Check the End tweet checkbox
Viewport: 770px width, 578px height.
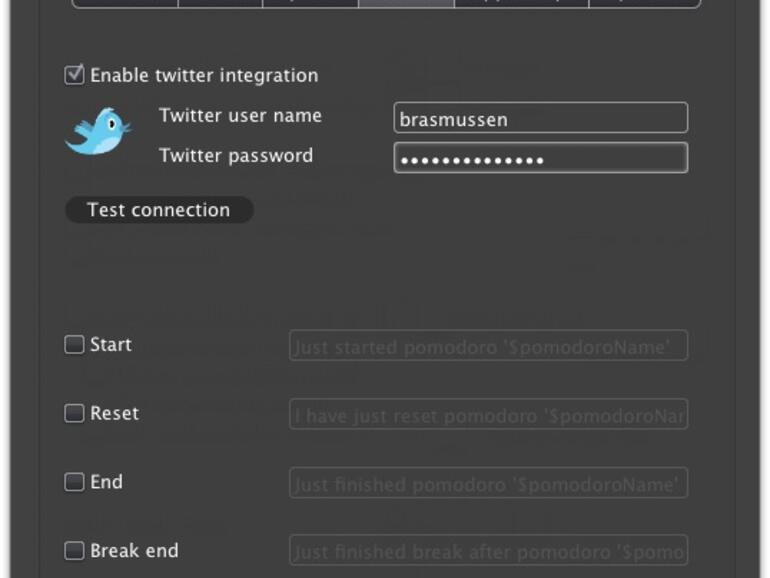coord(74,482)
